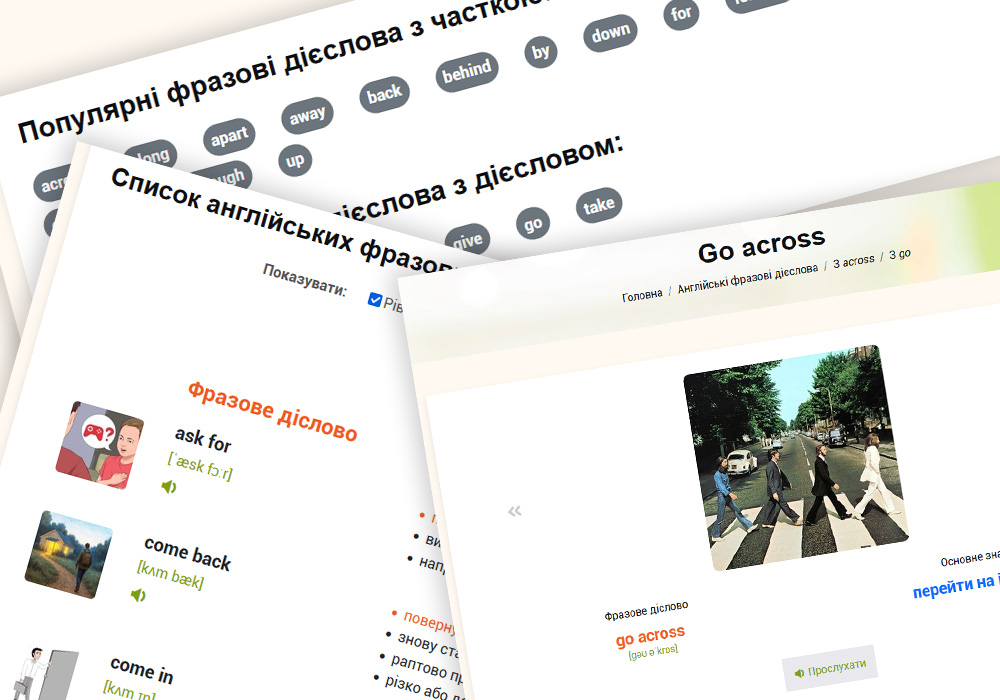This screenshot has width=1000, height=700.
Task: Open the 'come back' illustration thumbnail
Action: coord(69,554)
